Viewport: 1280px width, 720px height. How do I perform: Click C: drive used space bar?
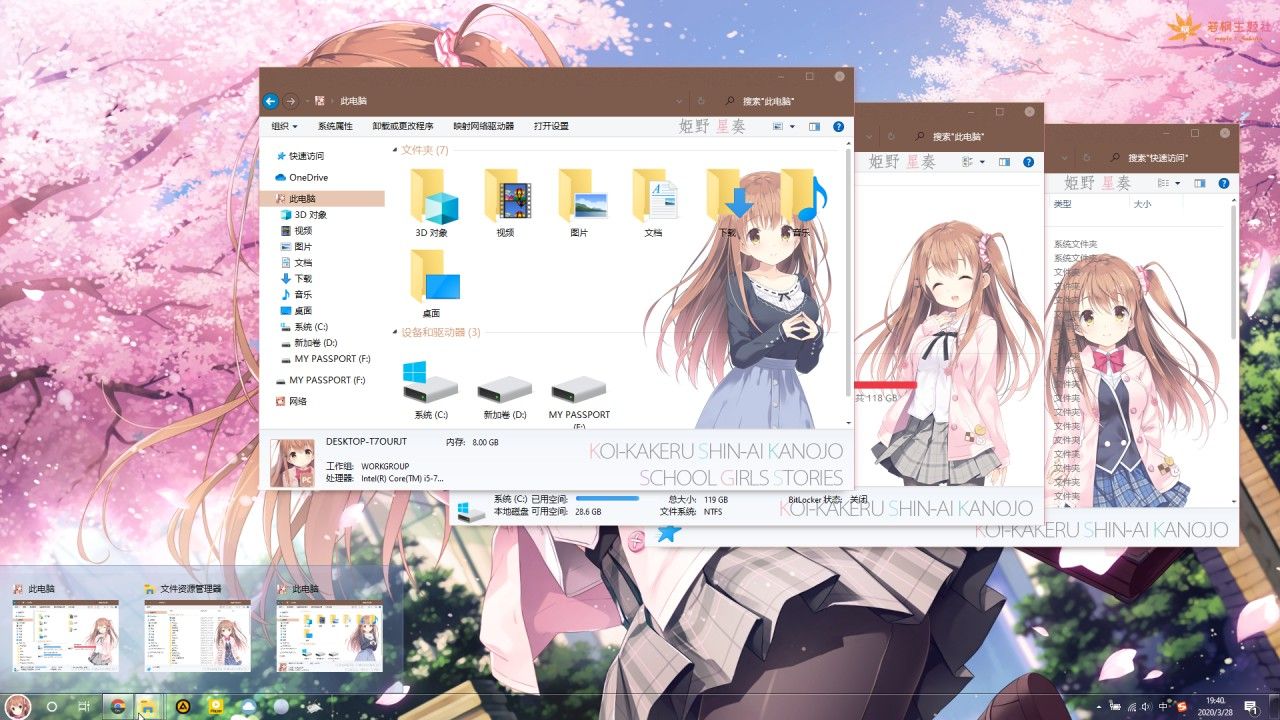(x=607, y=498)
